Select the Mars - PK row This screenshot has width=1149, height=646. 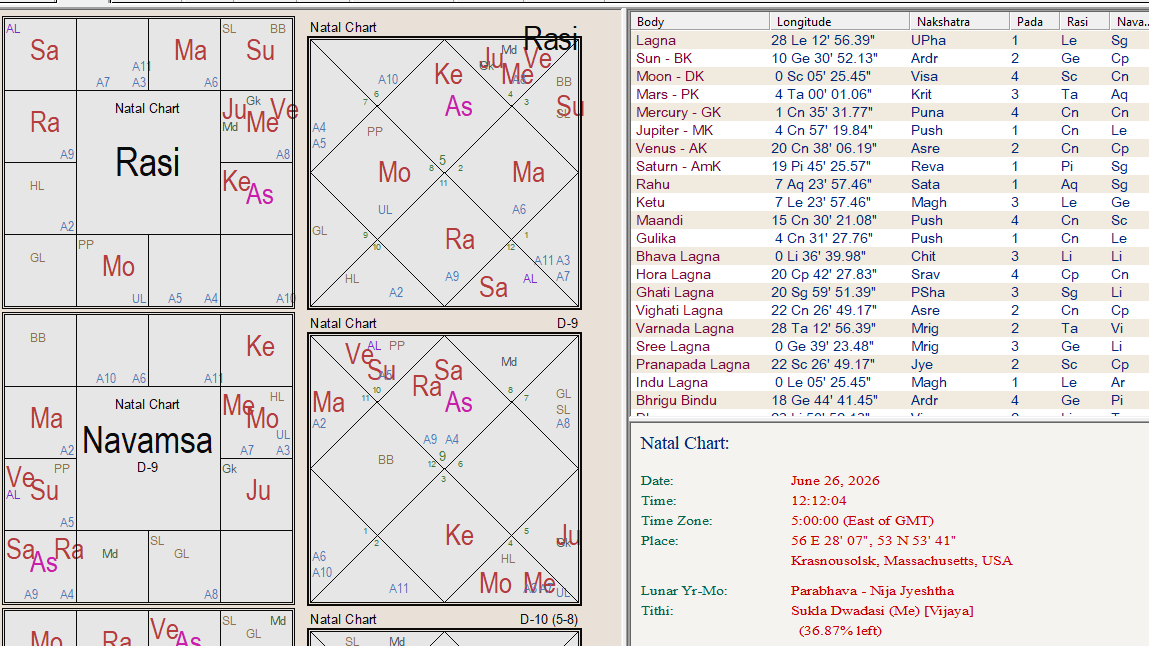(x=890, y=94)
